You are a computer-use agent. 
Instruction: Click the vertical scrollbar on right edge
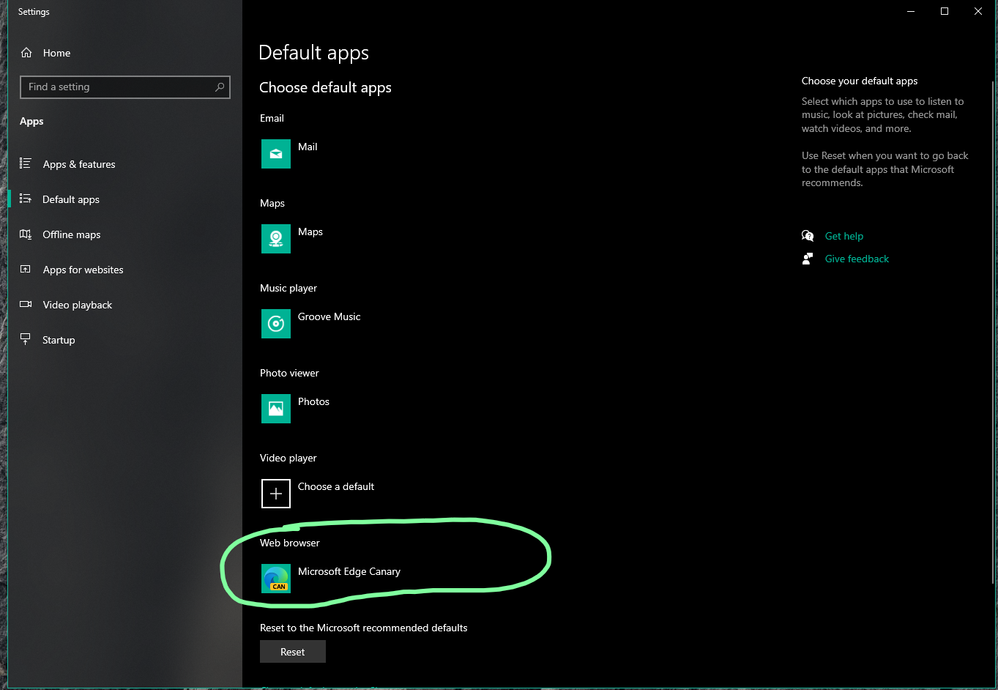tap(994, 331)
